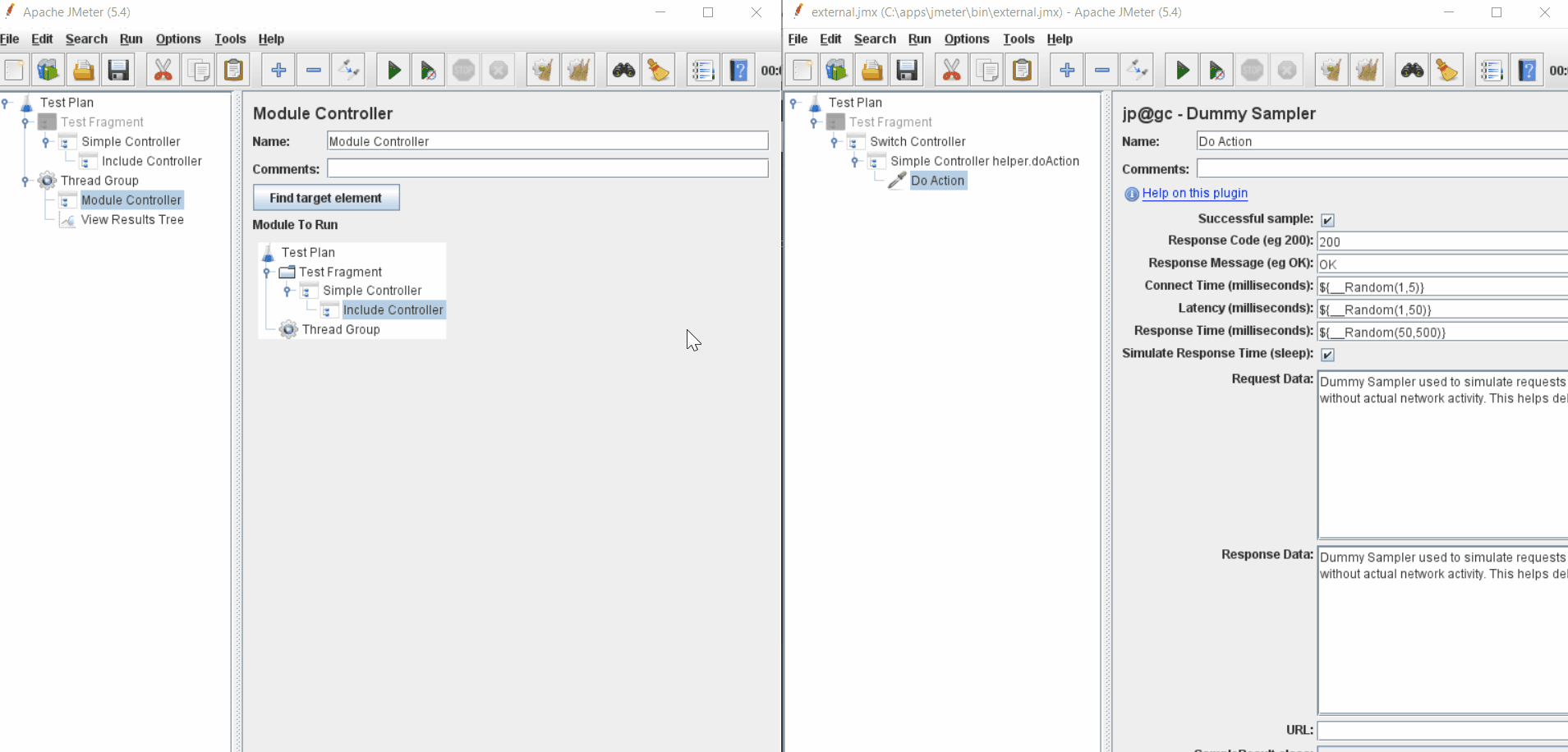Screen dimensions: 1568x752
Task: Click the Toggle enable/disable icon in left JMeter window
Action: [349, 71]
